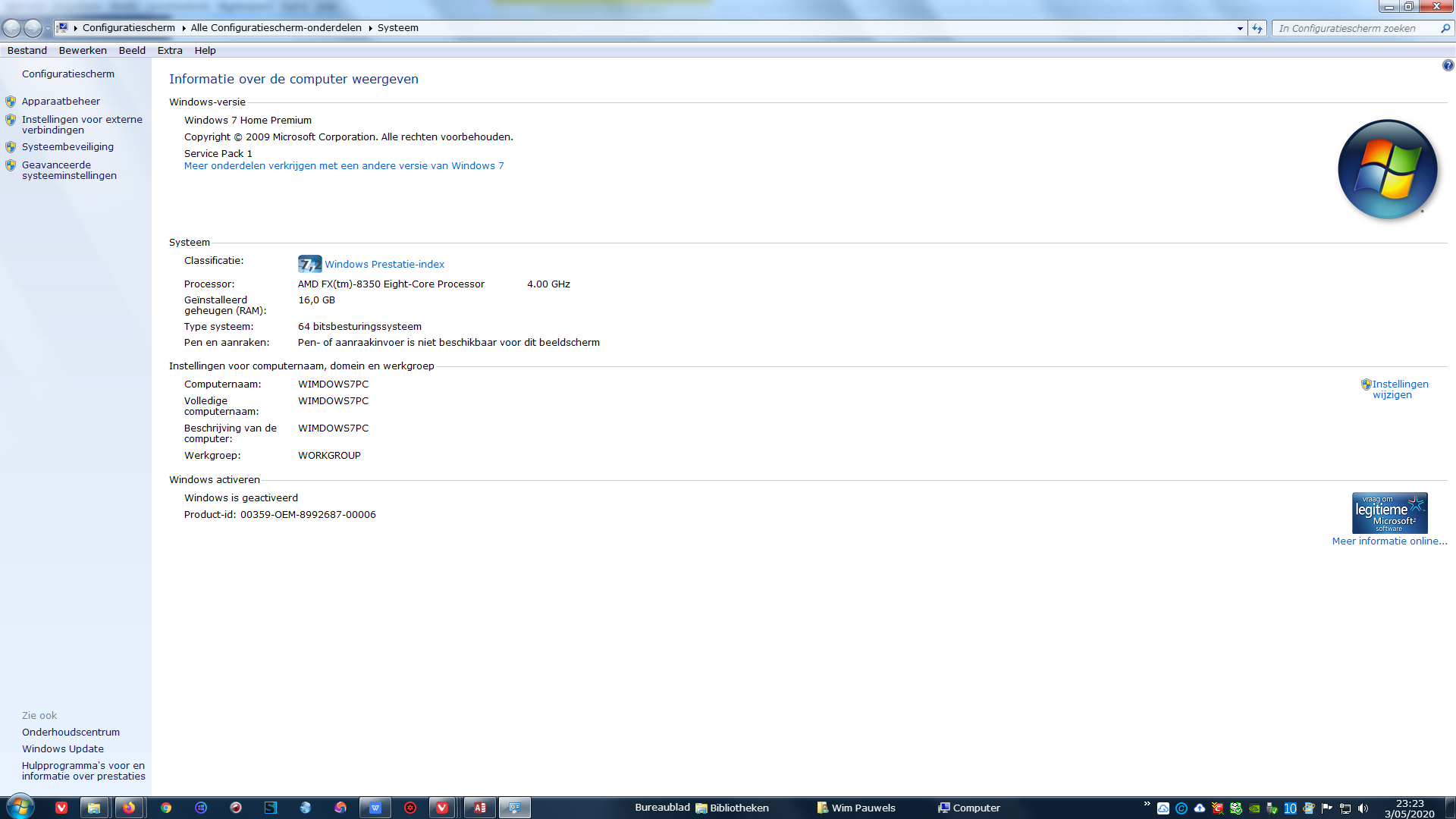Open Apparaatbeheer from the sidebar
1456x819 pixels.
[61, 101]
